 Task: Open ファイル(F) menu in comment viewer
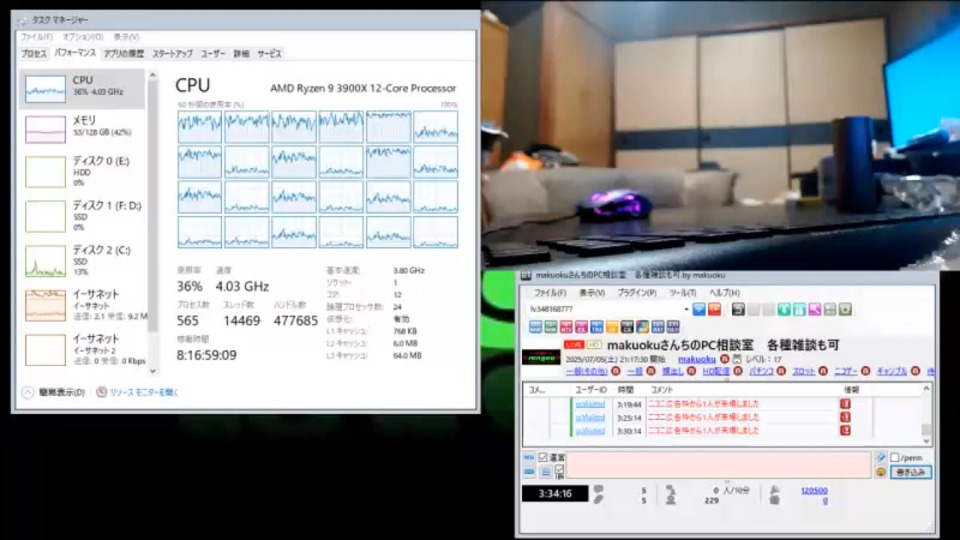(x=550, y=293)
